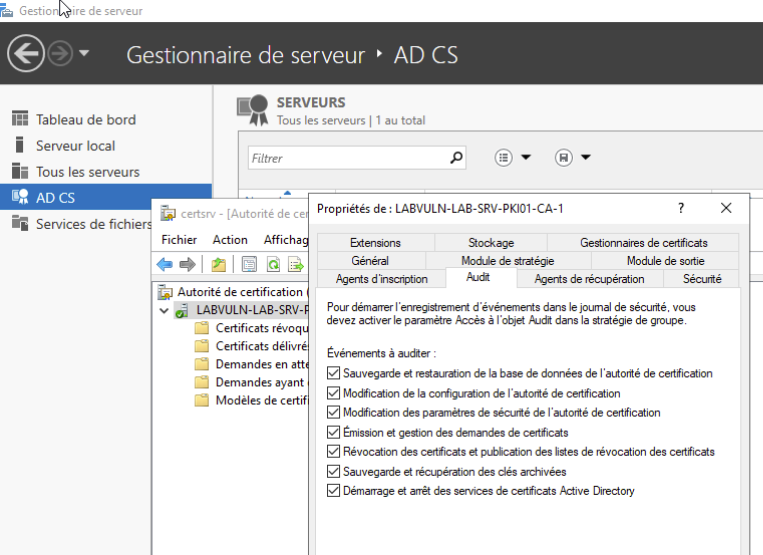The height and width of the screenshot is (555, 763).
Task: Open the list options dropdown arrow
Action: pos(526,157)
